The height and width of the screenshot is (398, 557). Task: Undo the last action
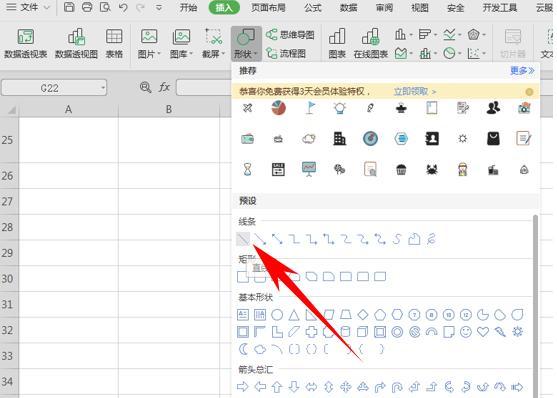pos(123,7)
